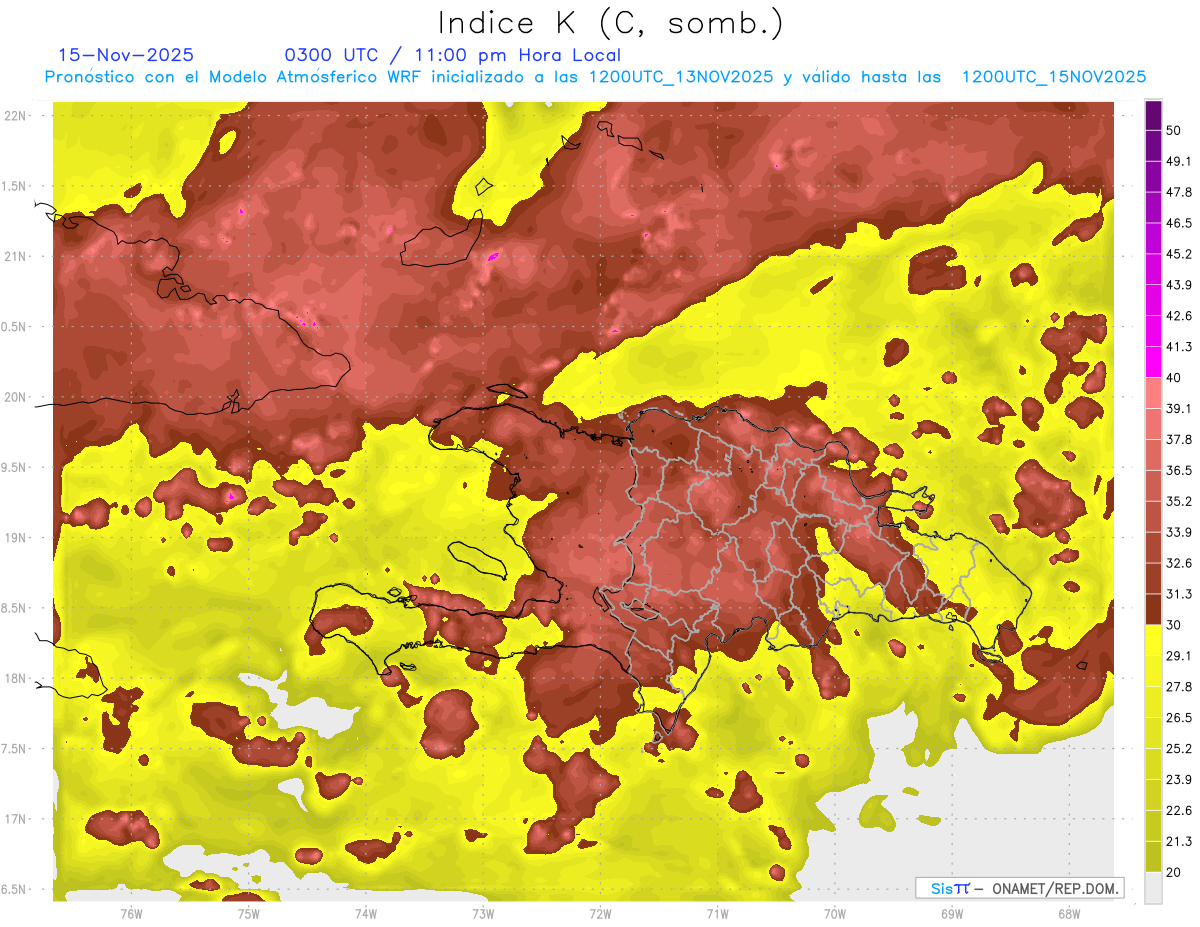Click the '74W' longitude axis label
The width and height of the screenshot is (1200, 927).
[365, 914]
